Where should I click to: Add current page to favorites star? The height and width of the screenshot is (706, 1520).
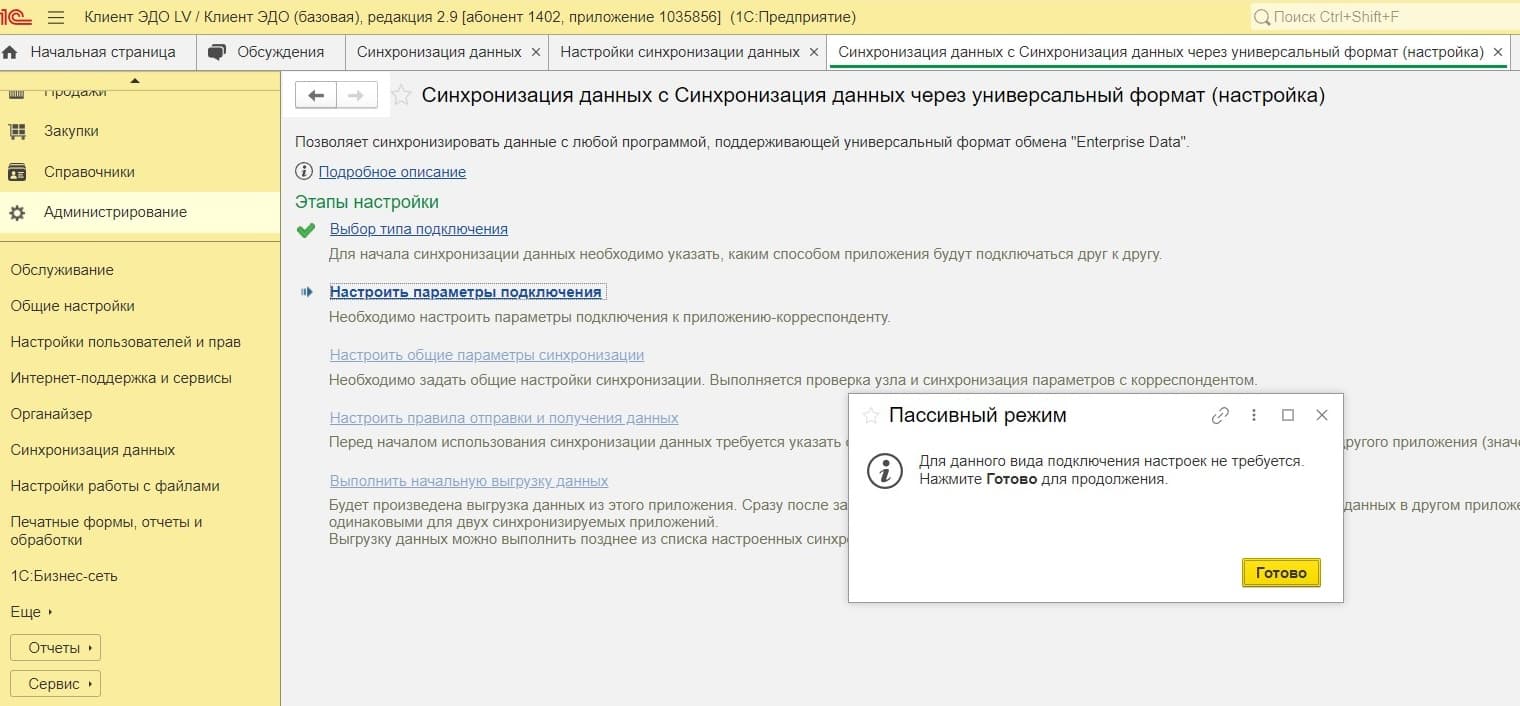pos(401,96)
